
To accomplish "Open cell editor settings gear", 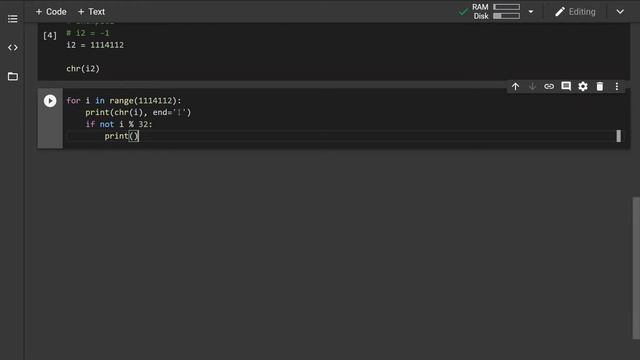I will (x=583, y=87).
